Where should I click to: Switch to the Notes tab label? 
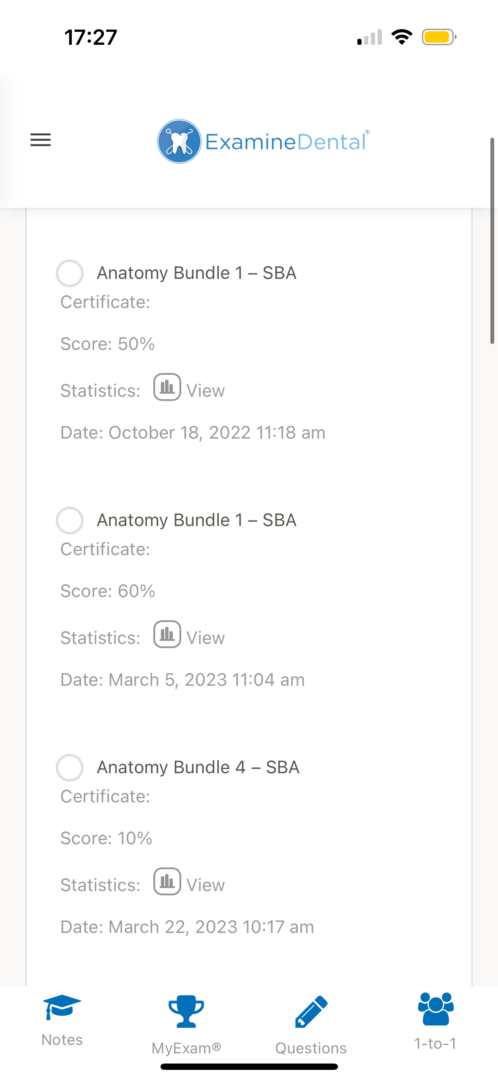click(62, 1040)
